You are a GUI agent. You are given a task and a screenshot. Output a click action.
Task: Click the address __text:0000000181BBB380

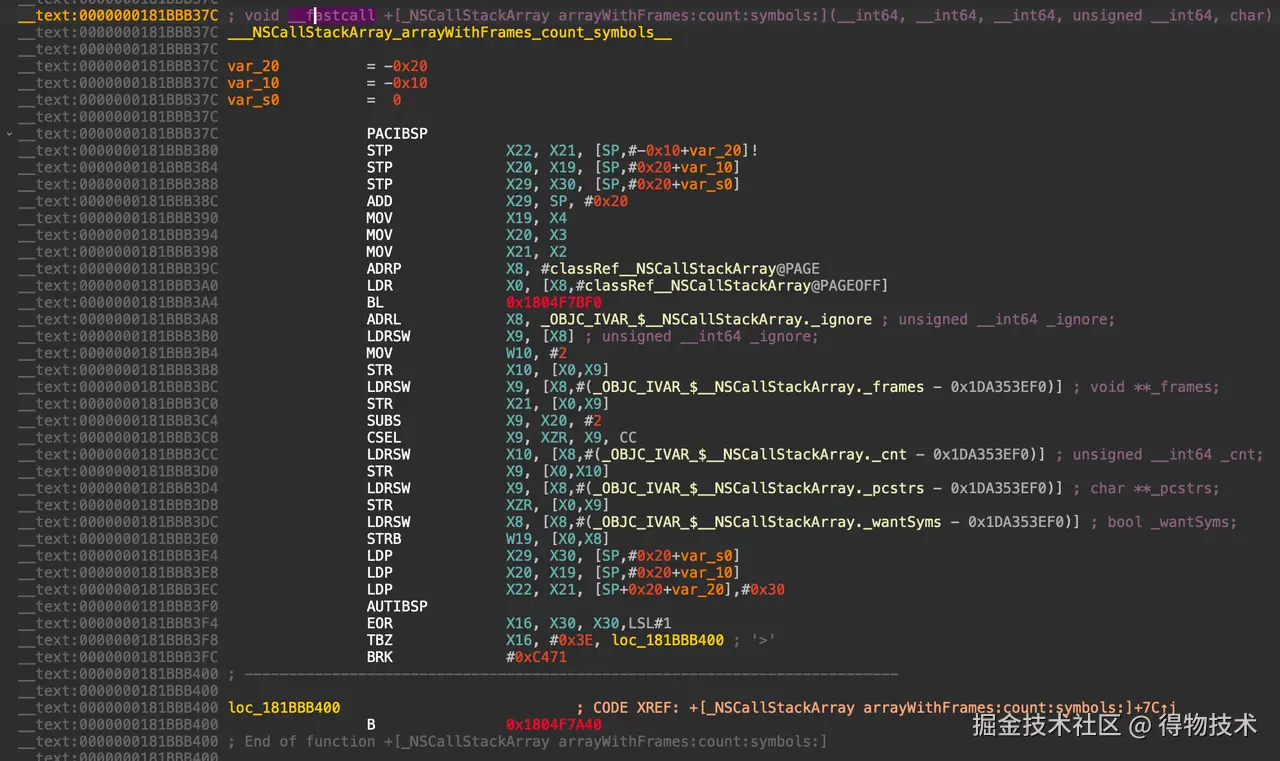pyautogui.click(x=118, y=150)
